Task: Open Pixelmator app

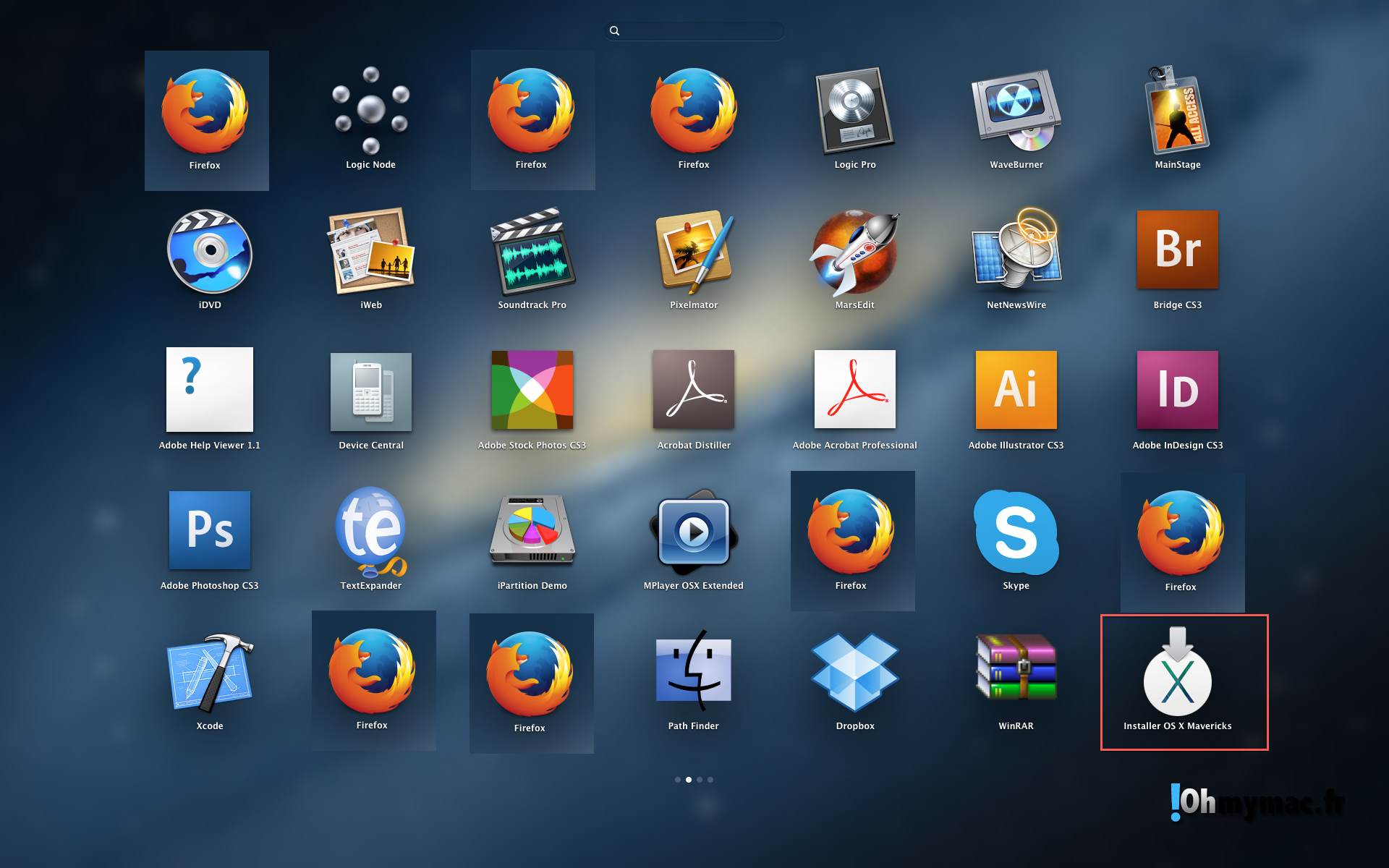Action: (693, 252)
